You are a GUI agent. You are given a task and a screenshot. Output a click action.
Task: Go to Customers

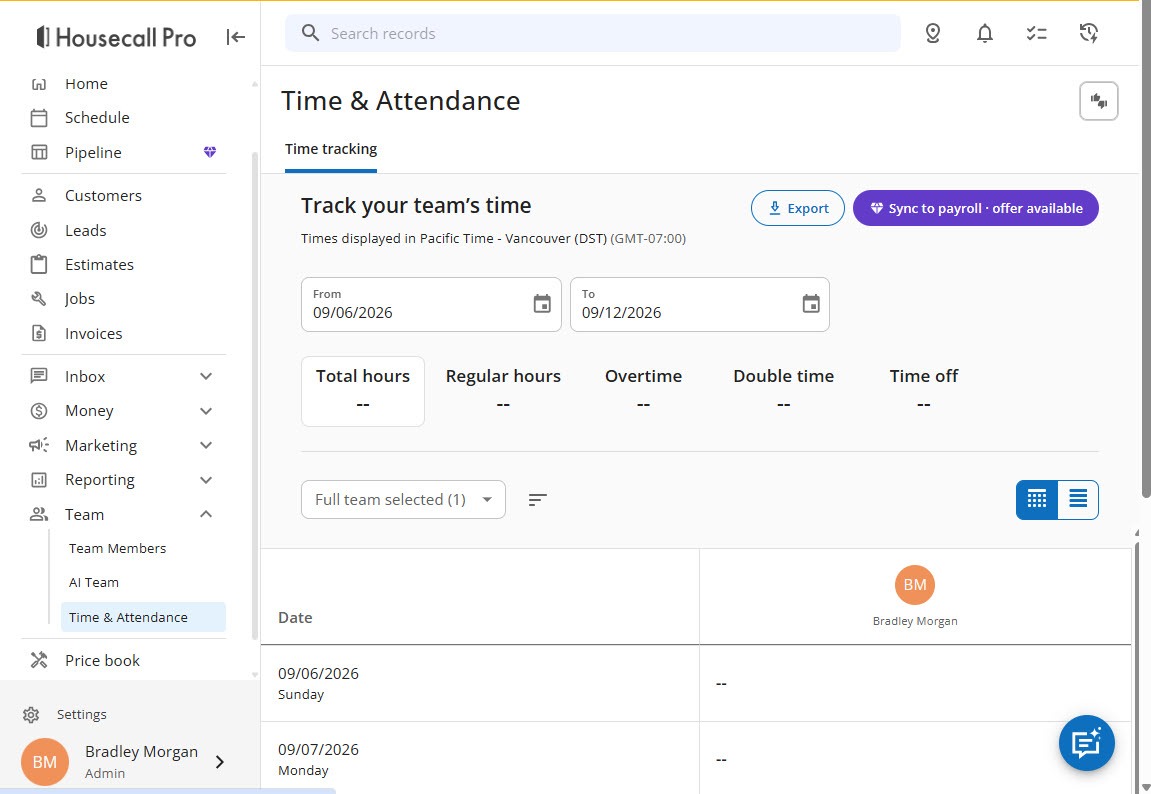point(104,196)
